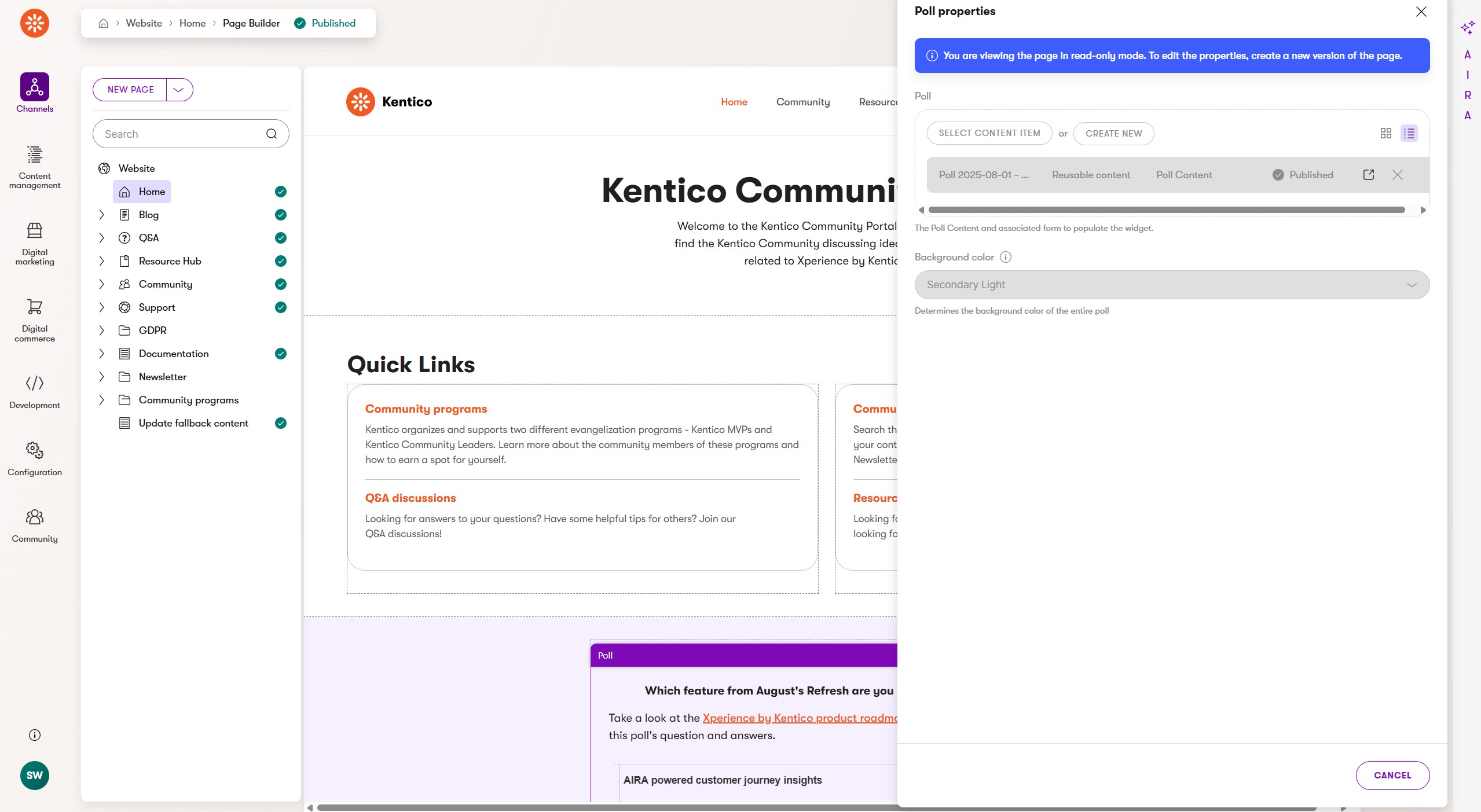The image size is (1481, 812).
Task: Open the New Page dropdown arrow
Action: tap(179, 90)
